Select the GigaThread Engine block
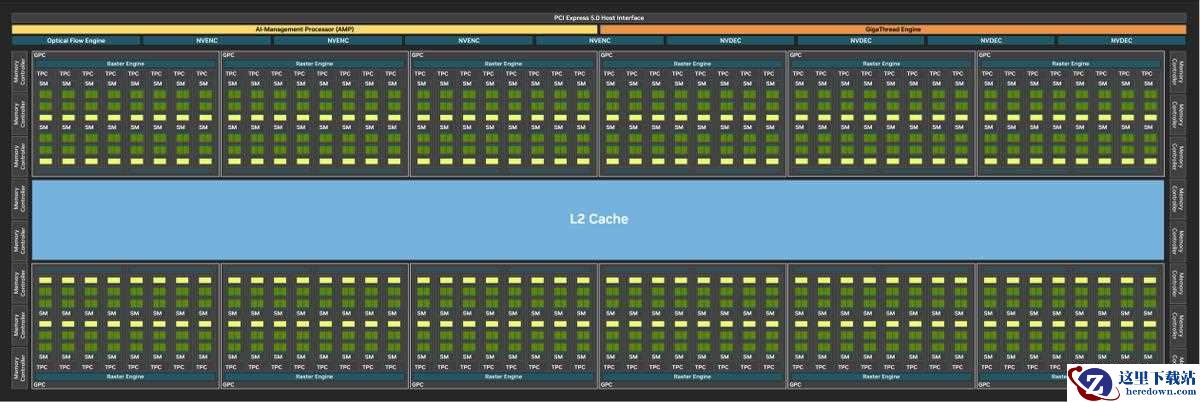 click(893, 30)
